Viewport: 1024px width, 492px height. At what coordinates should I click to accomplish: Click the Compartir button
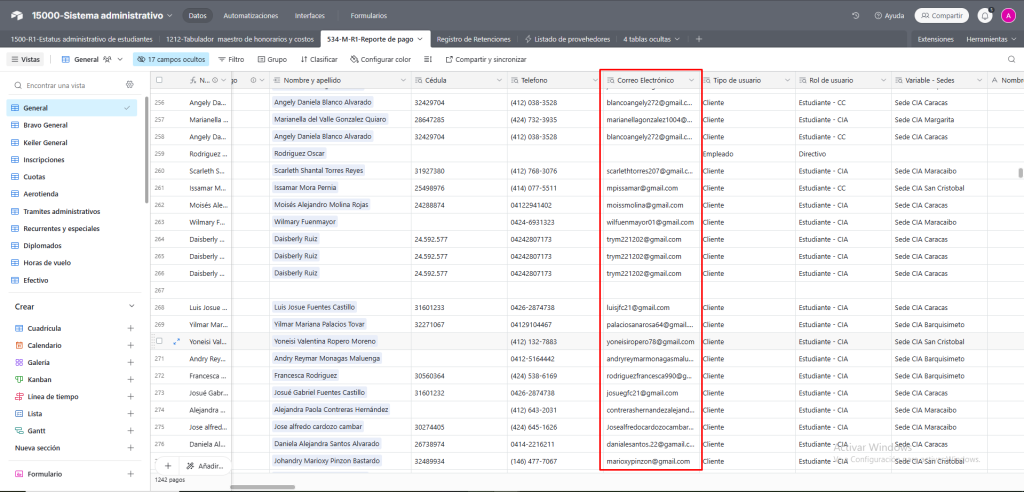click(x=941, y=15)
